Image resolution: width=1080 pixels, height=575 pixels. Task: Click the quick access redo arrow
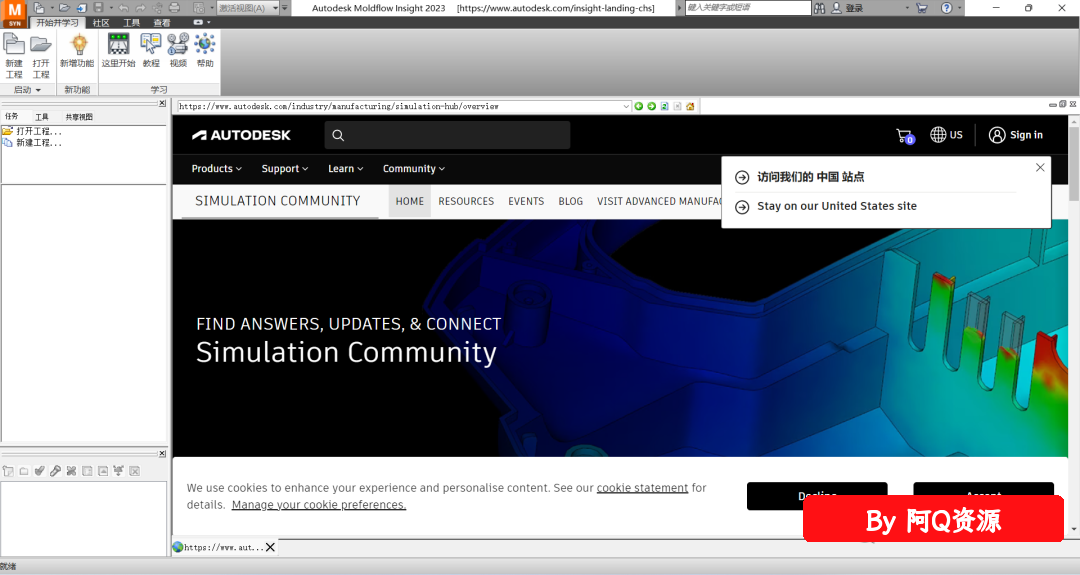141,8
